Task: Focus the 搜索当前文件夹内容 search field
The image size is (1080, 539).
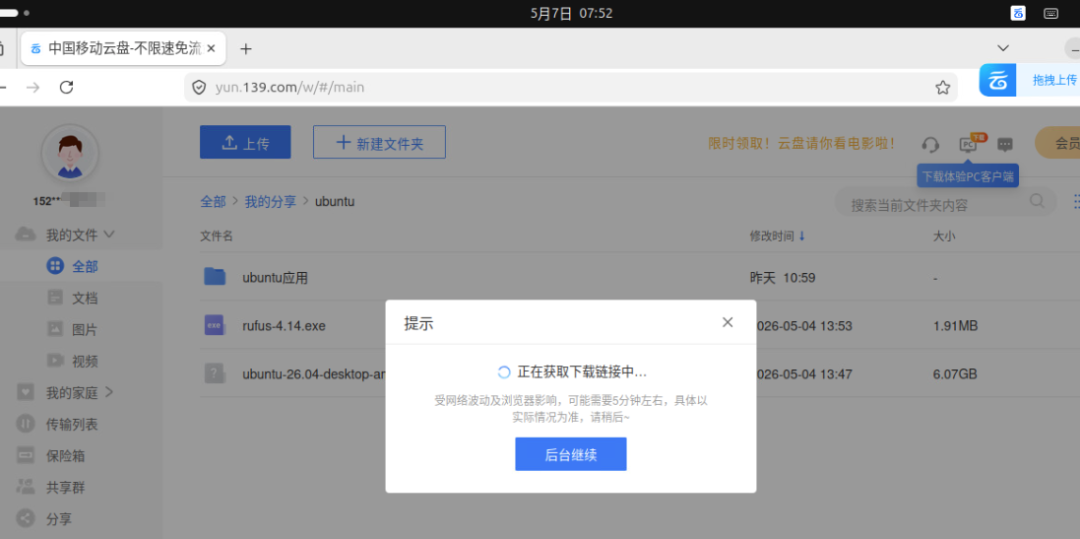Action: click(x=946, y=202)
